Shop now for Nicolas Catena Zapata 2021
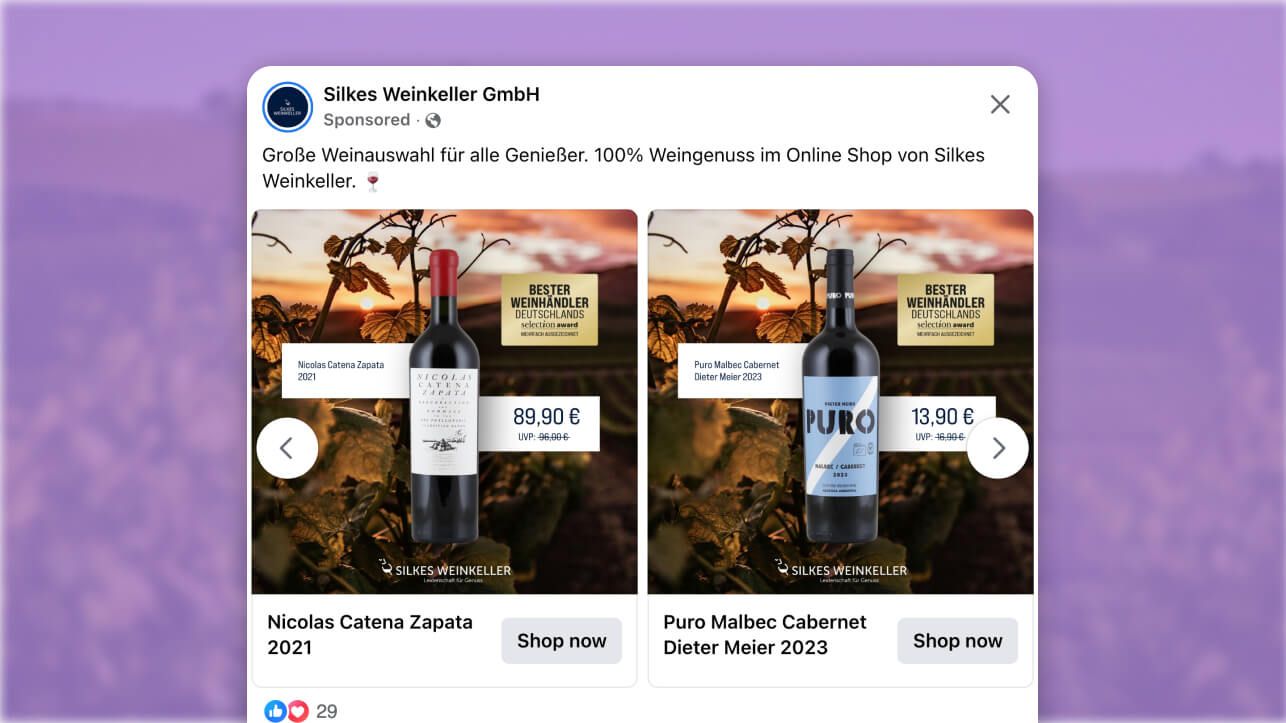The height and width of the screenshot is (723, 1286). click(x=562, y=641)
